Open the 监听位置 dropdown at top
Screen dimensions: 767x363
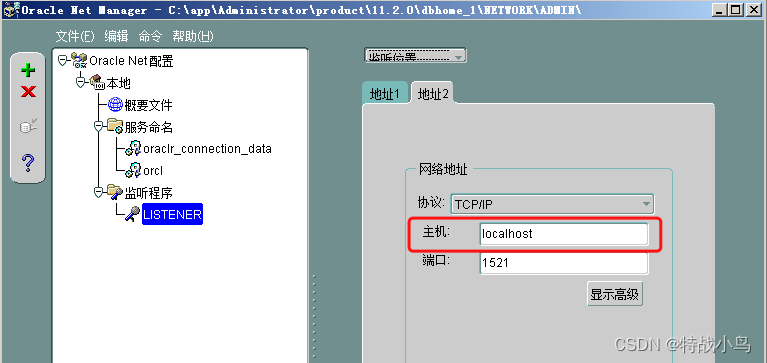415,56
